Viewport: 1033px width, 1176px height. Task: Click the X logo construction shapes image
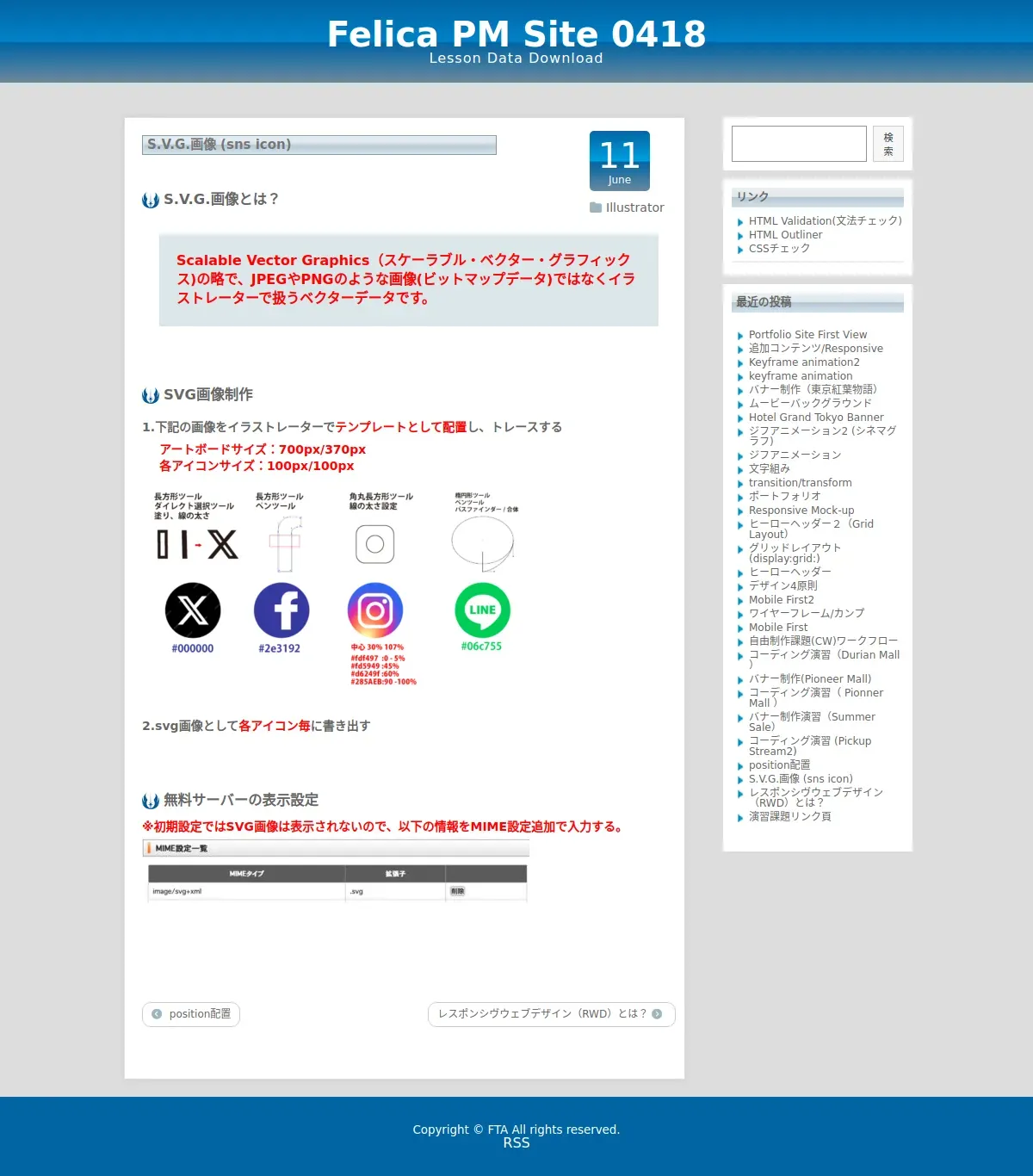coord(197,544)
